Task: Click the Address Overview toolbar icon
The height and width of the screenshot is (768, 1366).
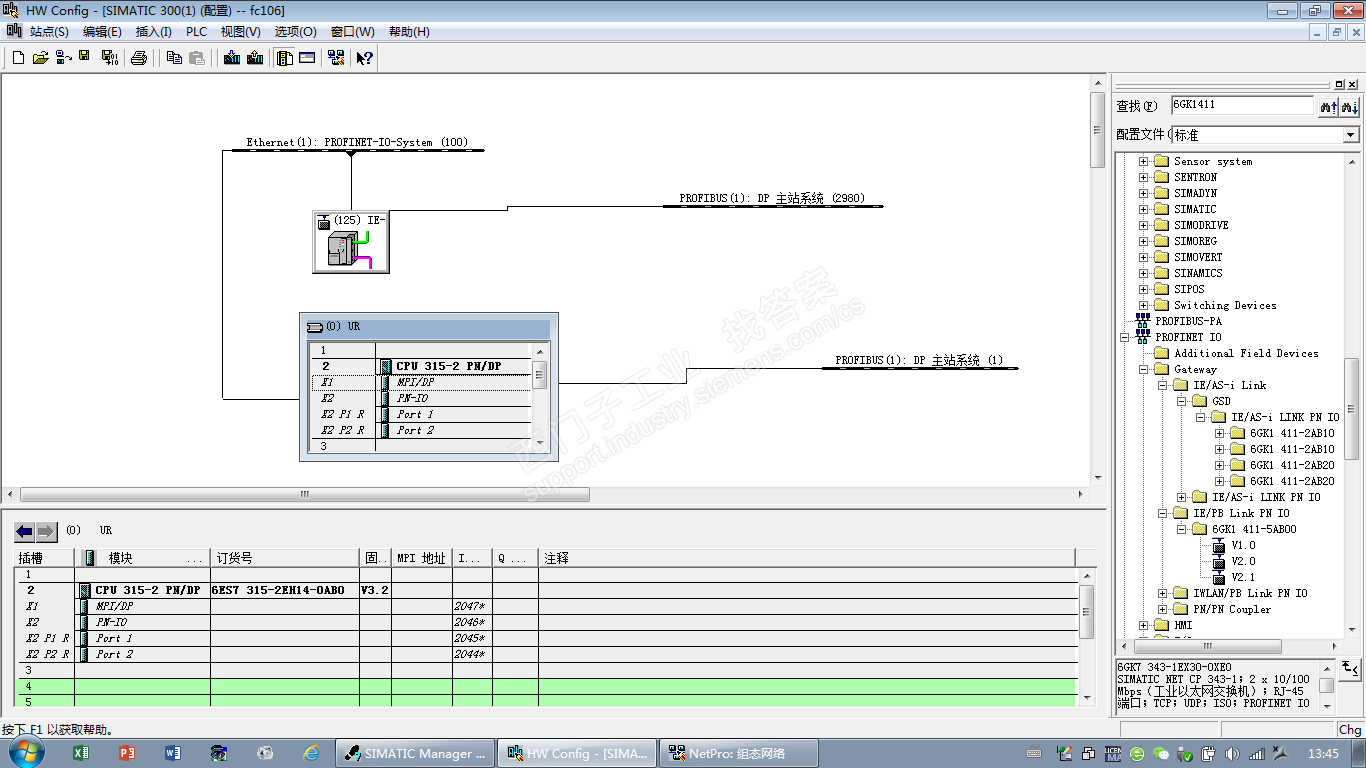Action: (x=307, y=58)
